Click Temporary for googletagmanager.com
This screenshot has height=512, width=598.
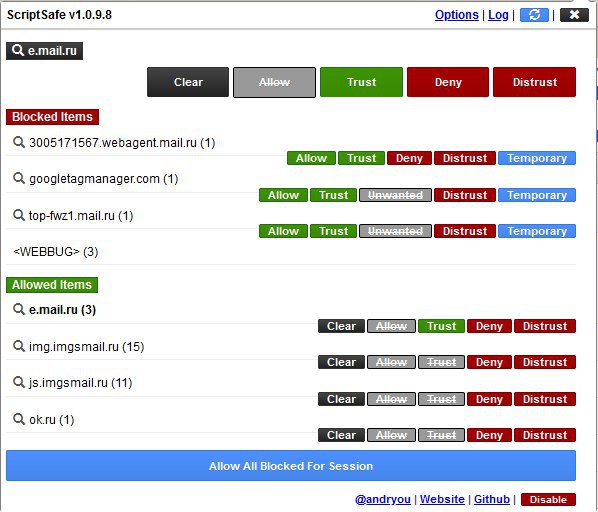[x=537, y=195]
